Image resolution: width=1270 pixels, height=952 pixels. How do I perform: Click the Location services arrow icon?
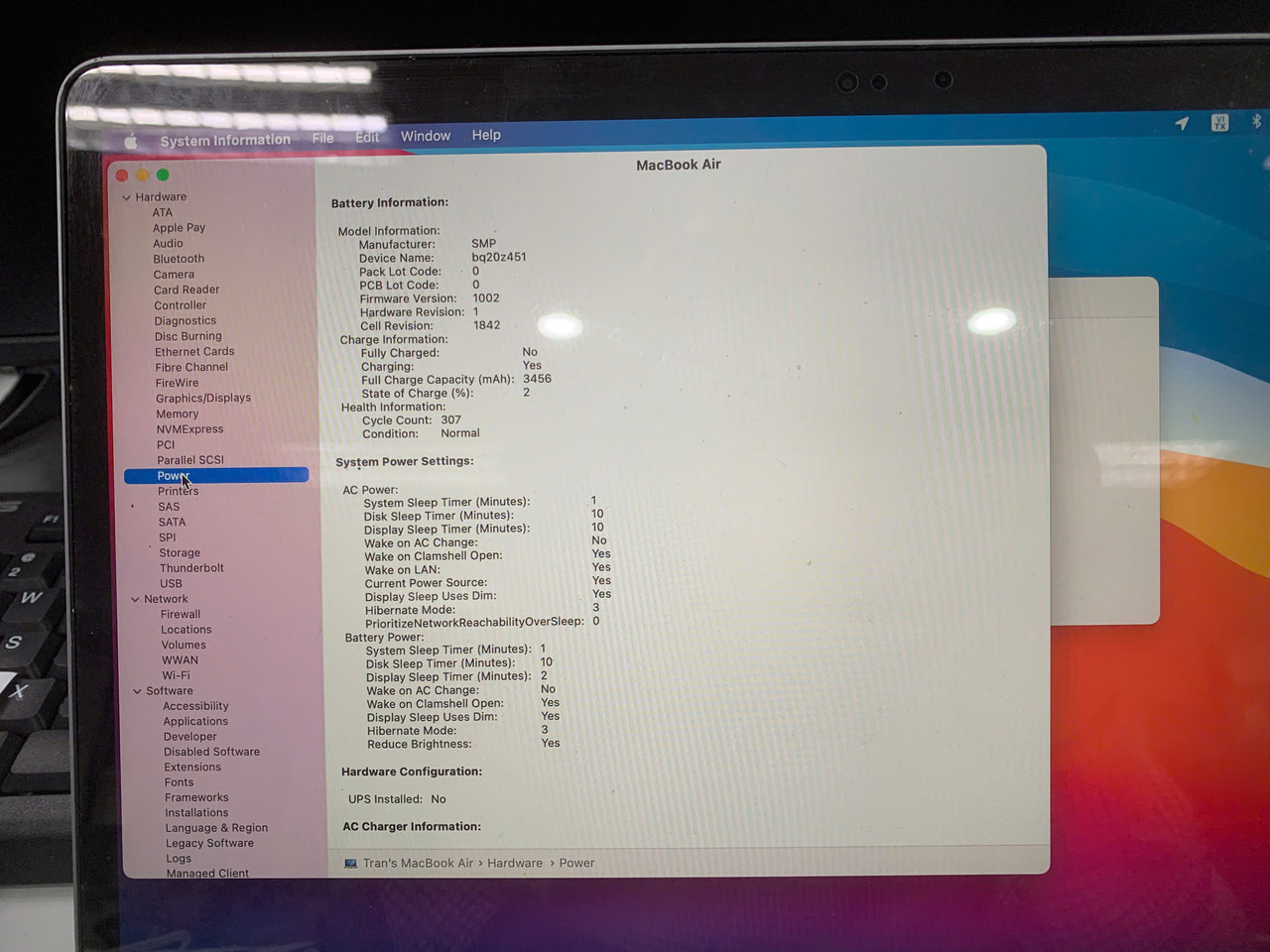[1182, 123]
